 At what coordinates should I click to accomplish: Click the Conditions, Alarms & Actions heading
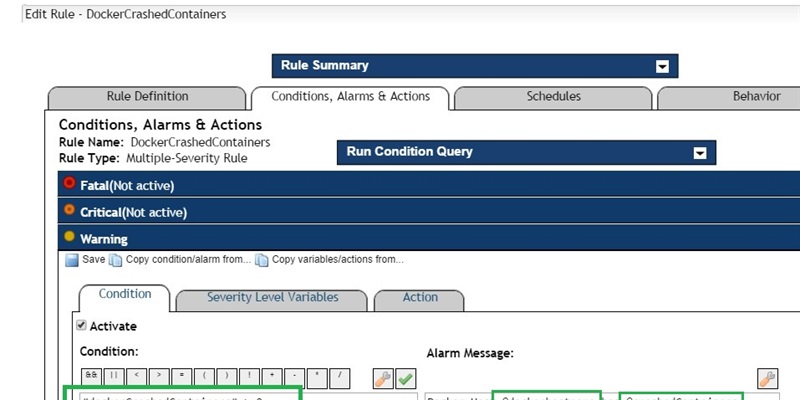pyautogui.click(x=161, y=125)
